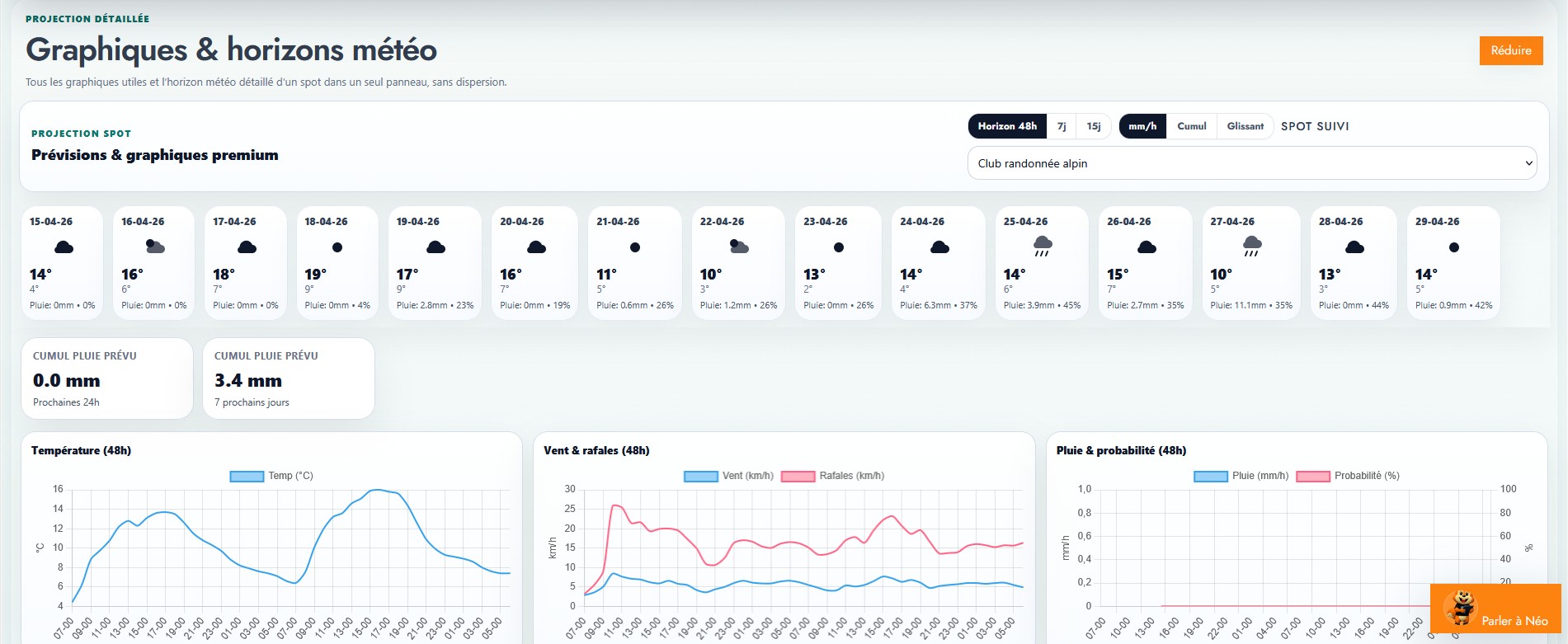Click the Néo mascot chat icon
This screenshot has width=1568, height=644.
(x=1460, y=609)
